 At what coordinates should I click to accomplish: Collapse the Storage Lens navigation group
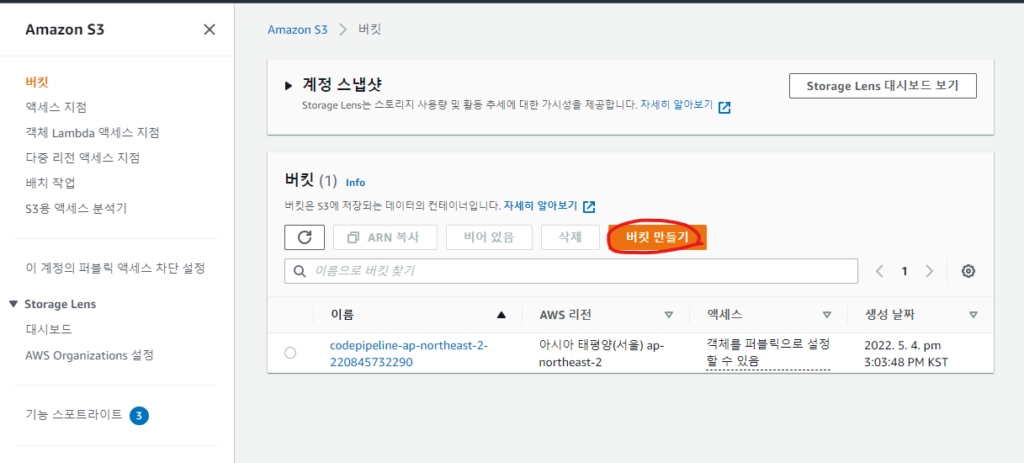14,304
